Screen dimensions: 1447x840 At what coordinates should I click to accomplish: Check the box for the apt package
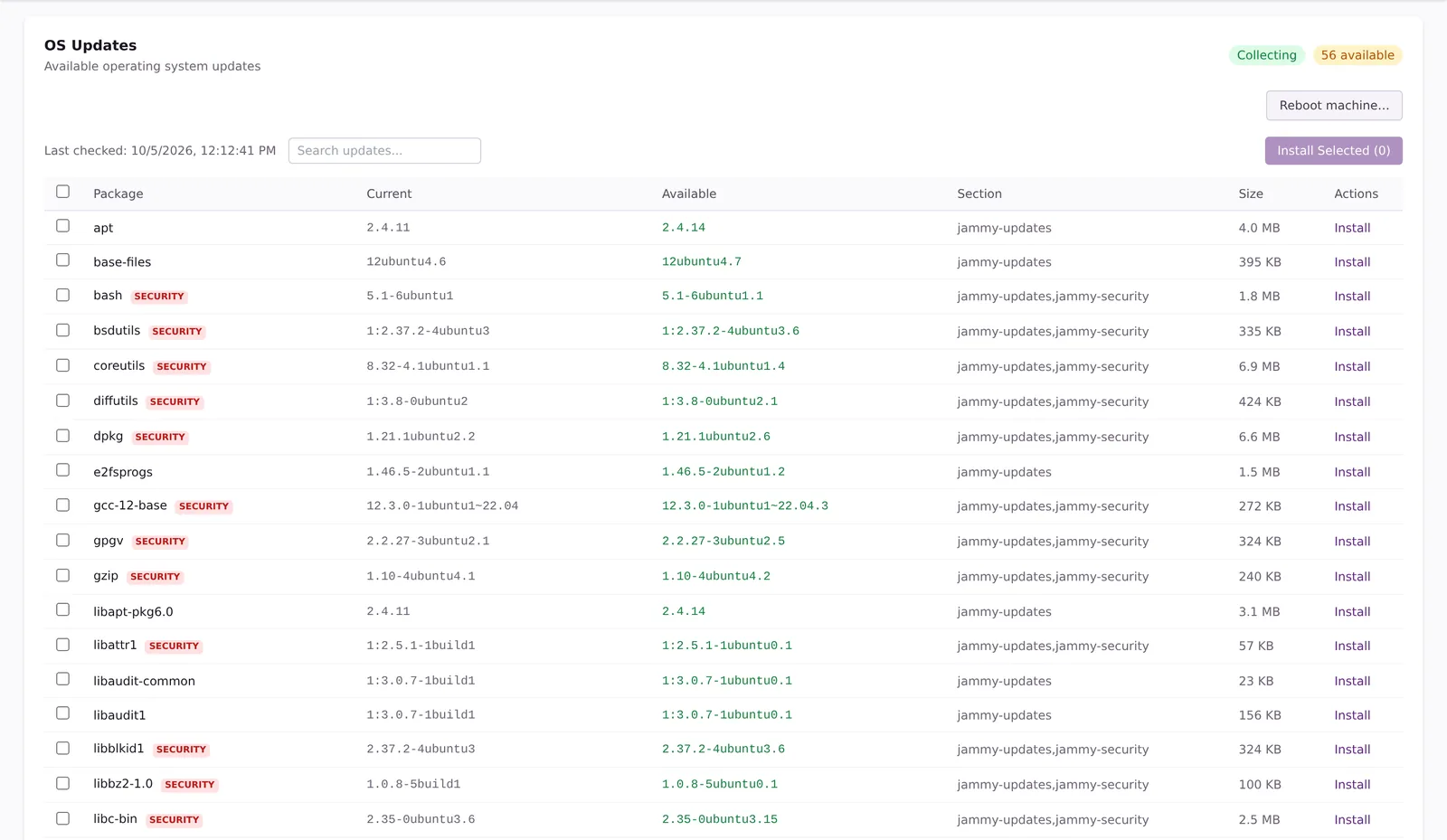tap(62, 226)
